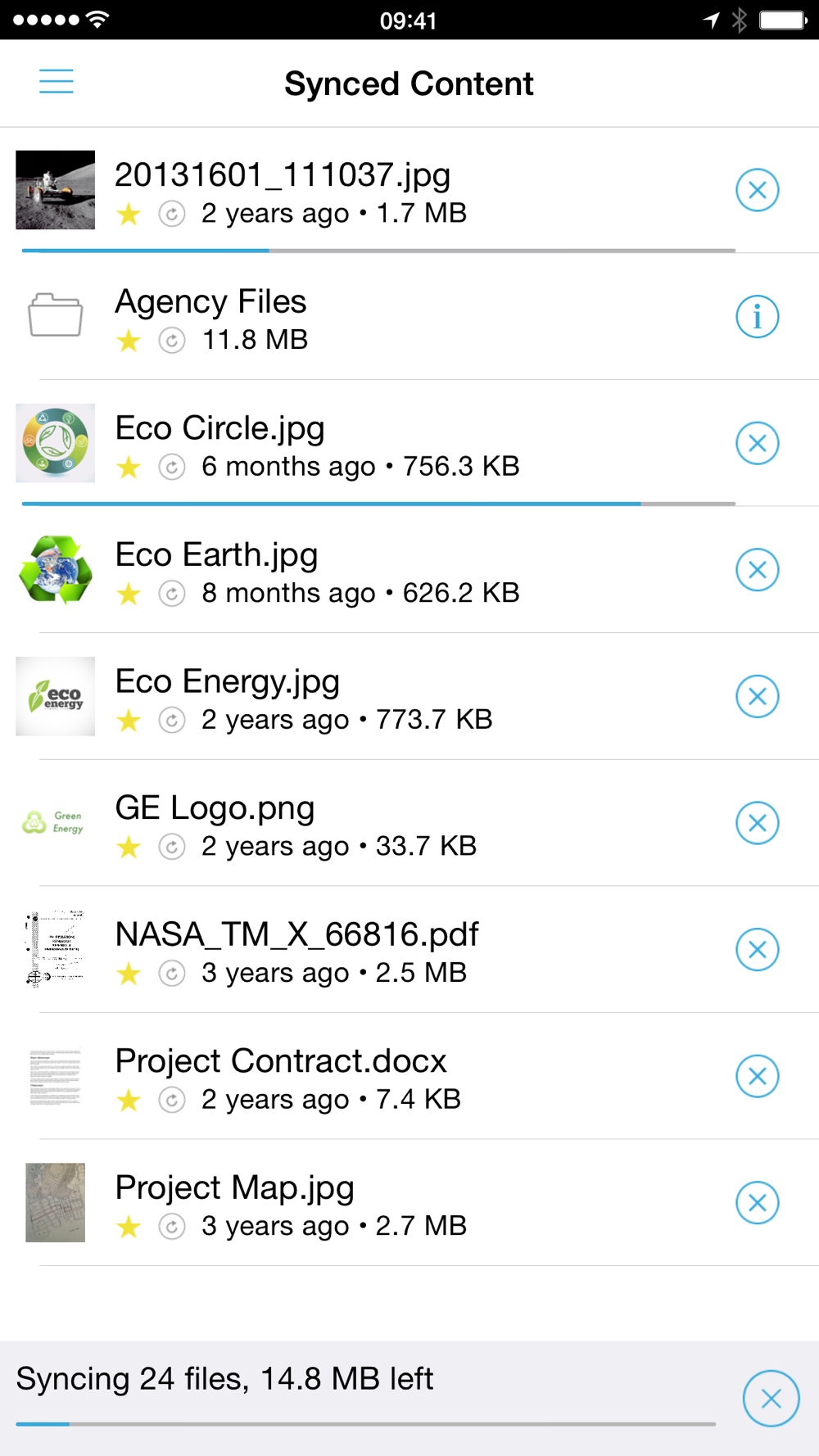Open the hamburger menu icon
The width and height of the screenshot is (819, 1456).
point(57,82)
